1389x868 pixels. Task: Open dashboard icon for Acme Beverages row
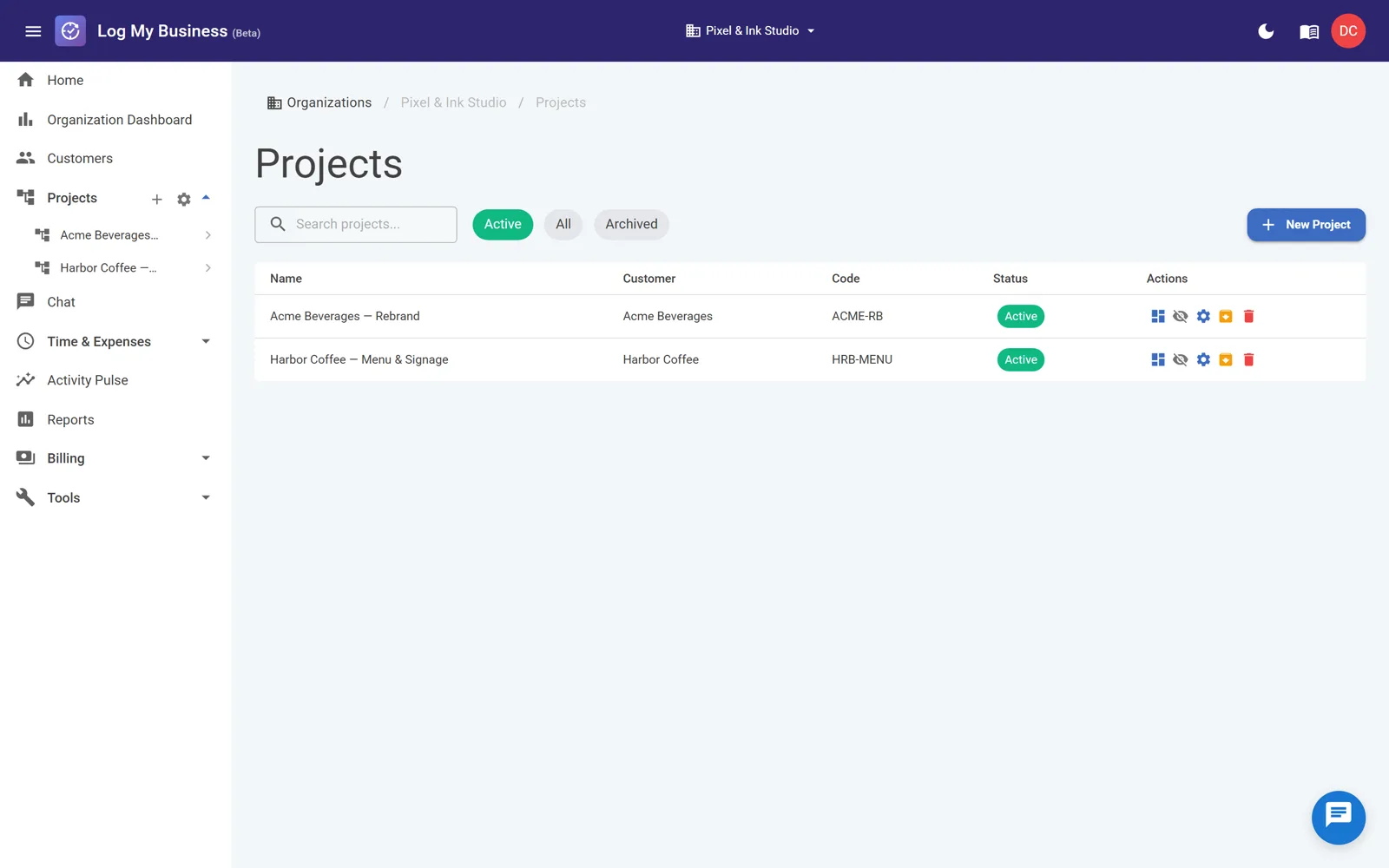point(1157,316)
